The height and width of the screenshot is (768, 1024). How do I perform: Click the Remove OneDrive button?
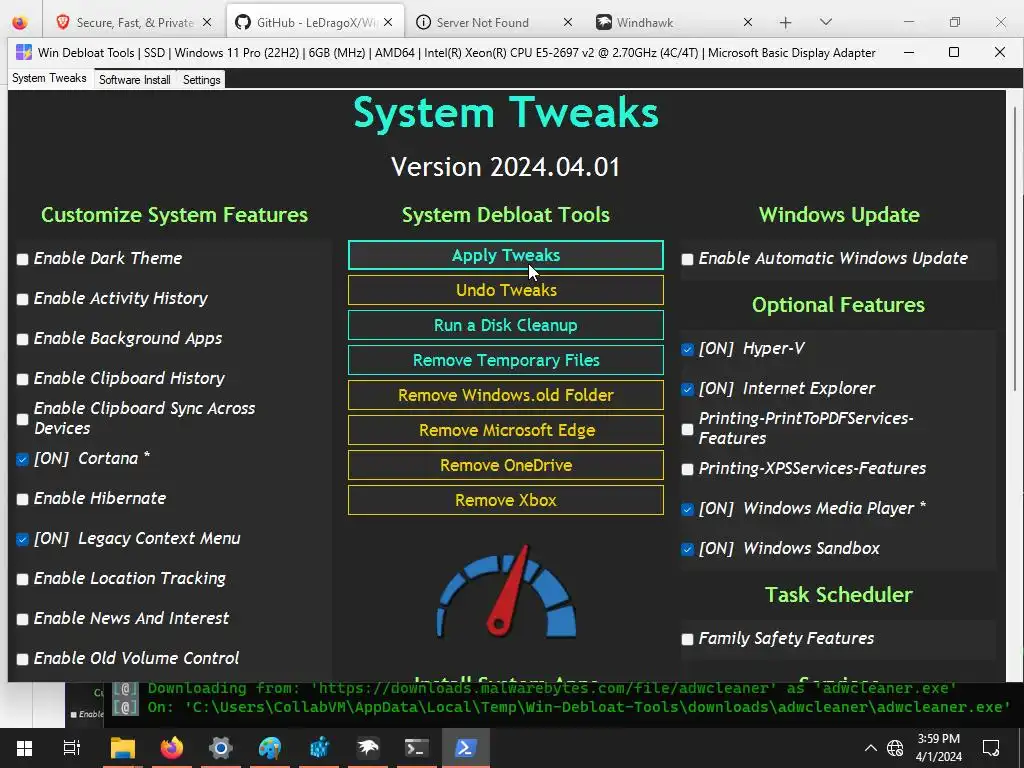click(505, 465)
